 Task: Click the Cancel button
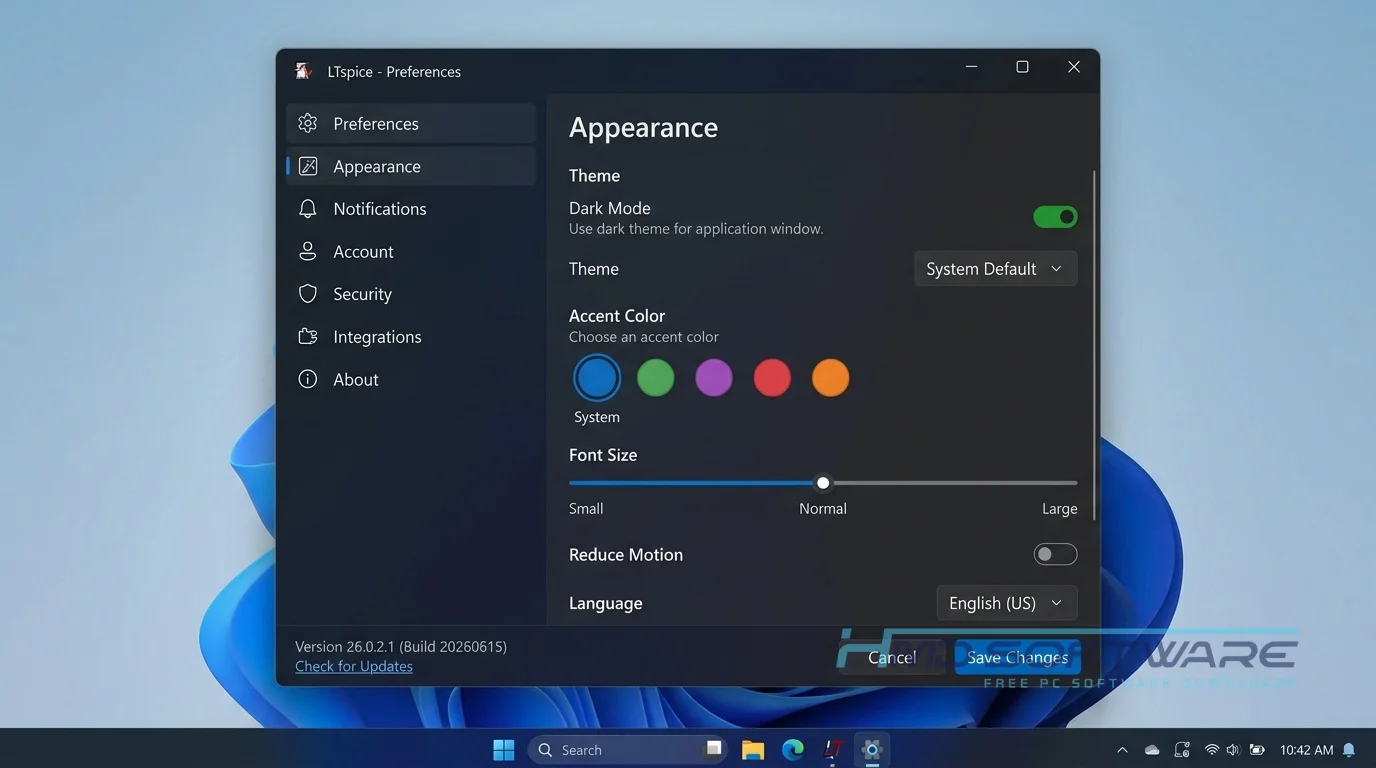(x=892, y=657)
